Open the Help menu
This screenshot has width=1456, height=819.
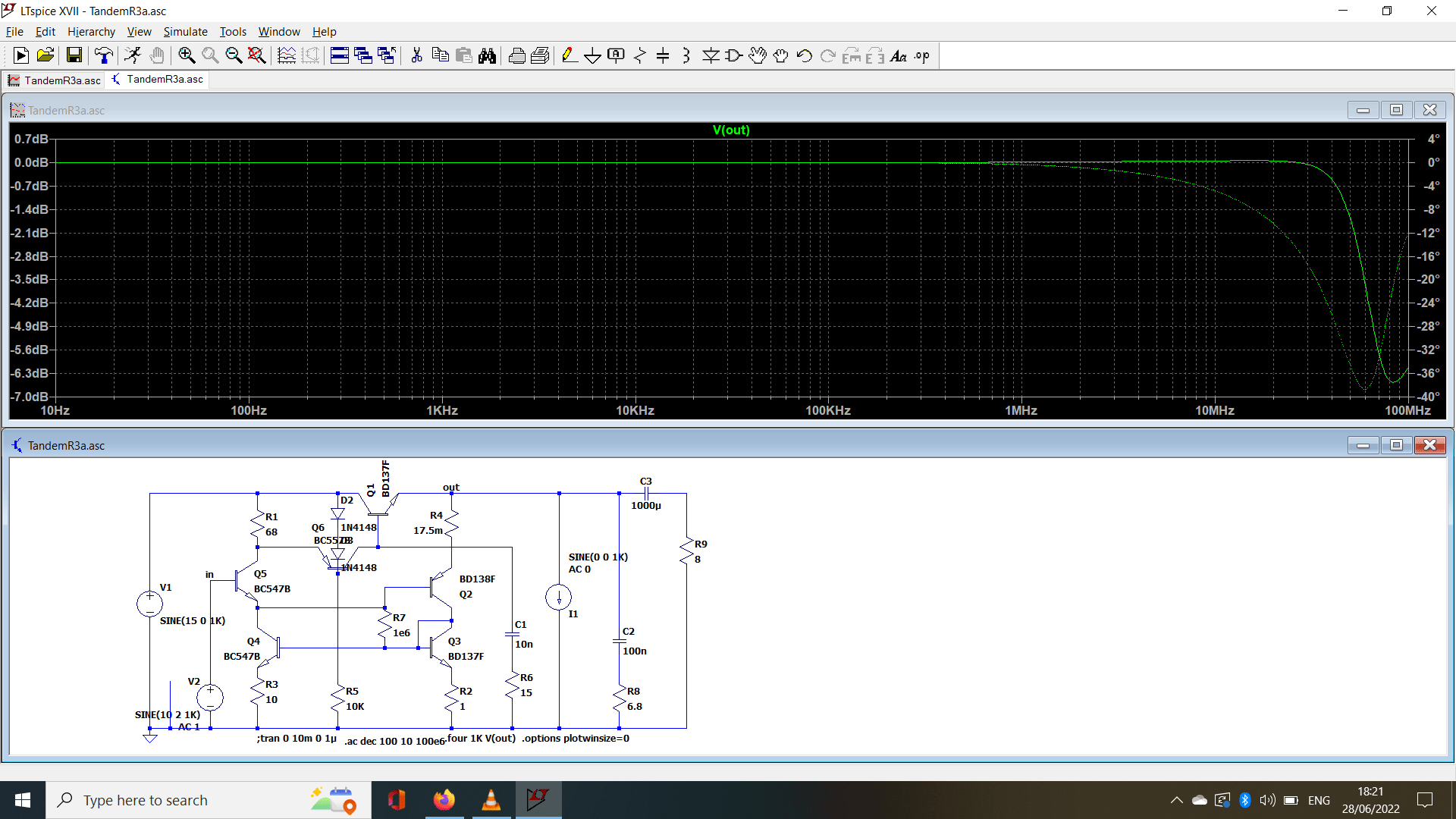[324, 31]
